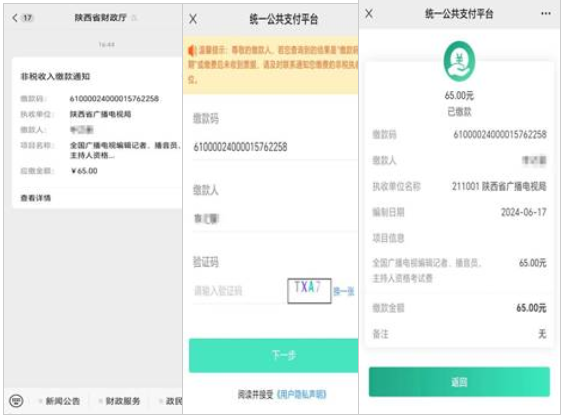This screenshot has width=565, height=419.
Task: Tap the orange speaker notice icon
Action: point(192,50)
